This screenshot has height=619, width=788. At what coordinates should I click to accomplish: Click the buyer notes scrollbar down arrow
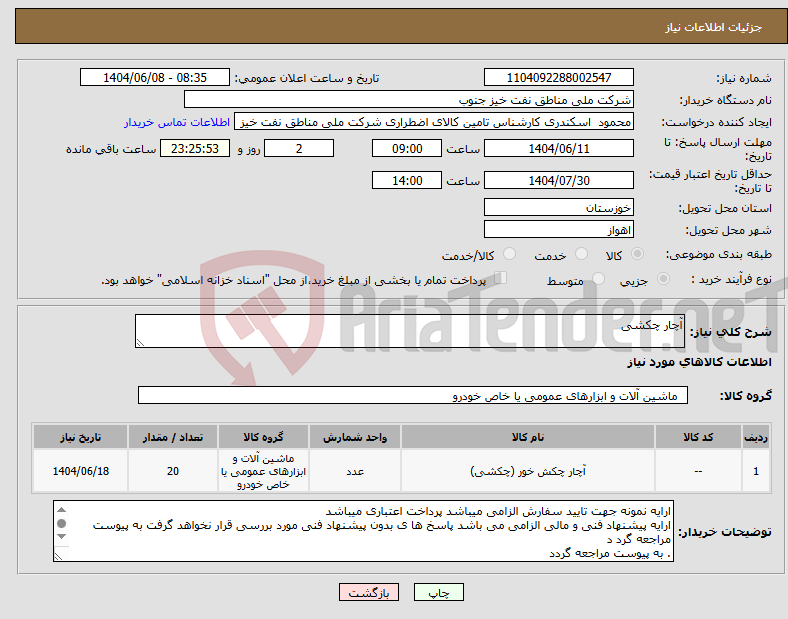(x=61, y=537)
